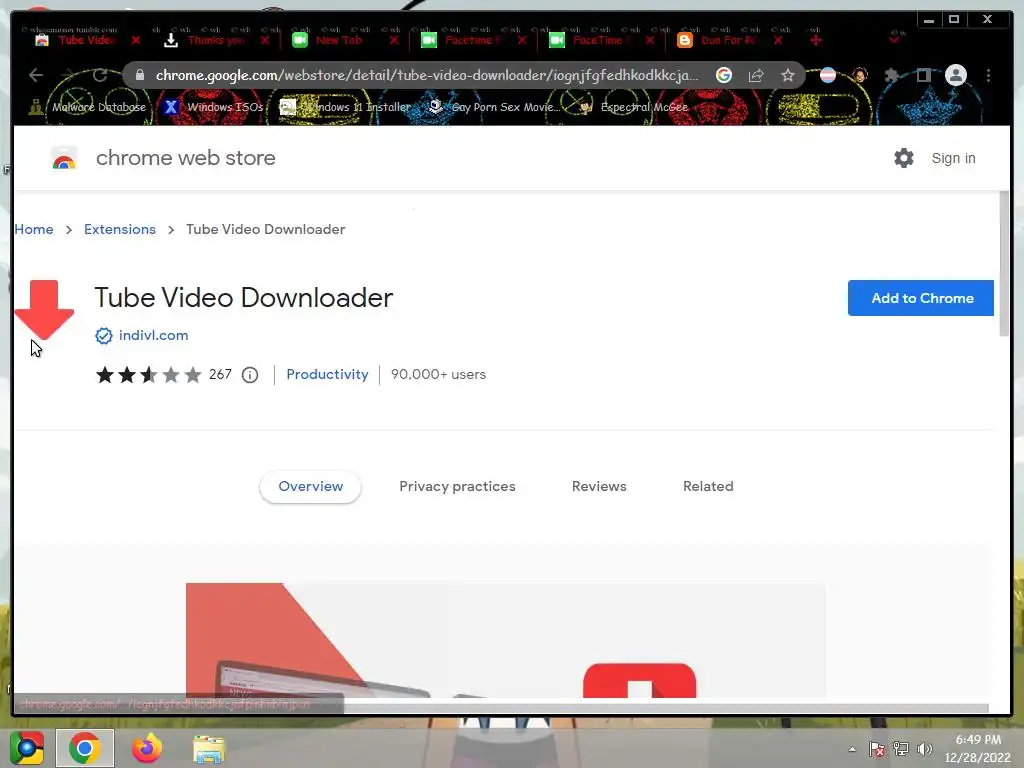1024x768 pixels.
Task: Click the Google icon in the address bar
Action: 724,75
